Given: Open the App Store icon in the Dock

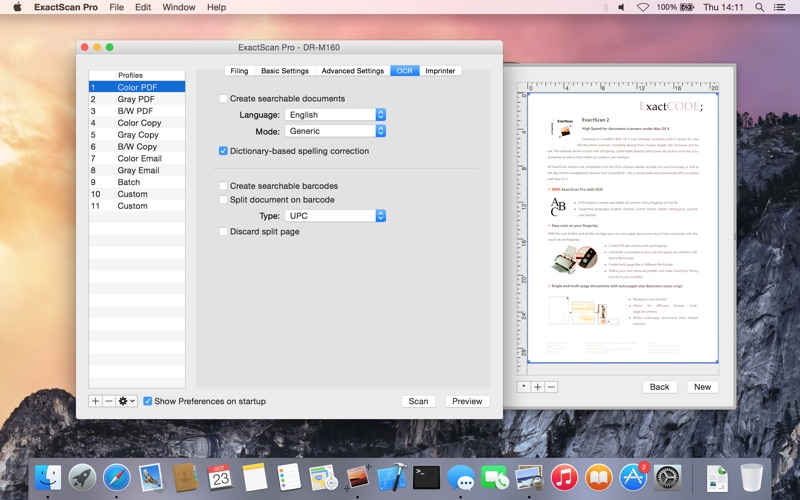Looking at the screenshot, I should [x=633, y=477].
